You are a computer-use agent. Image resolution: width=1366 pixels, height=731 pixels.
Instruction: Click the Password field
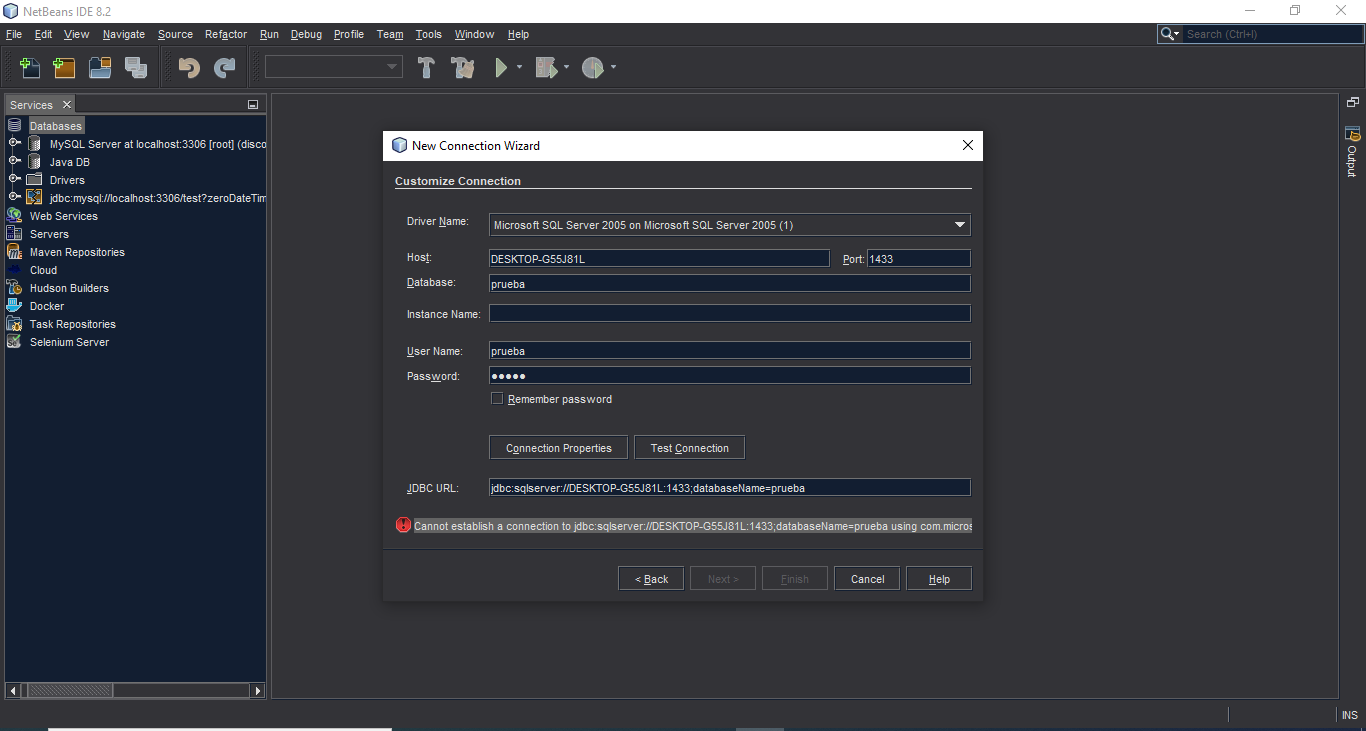point(729,376)
